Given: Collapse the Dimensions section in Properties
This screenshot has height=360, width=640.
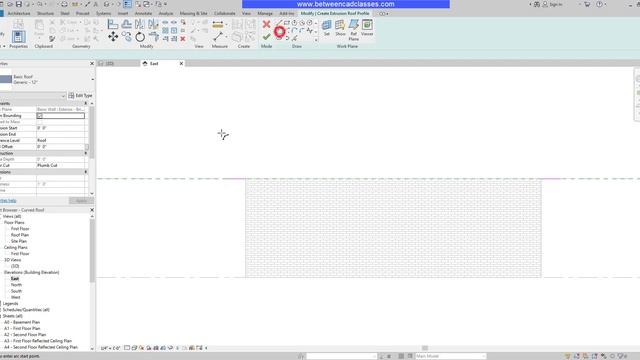Looking at the screenshot, I should coord(86,172).
